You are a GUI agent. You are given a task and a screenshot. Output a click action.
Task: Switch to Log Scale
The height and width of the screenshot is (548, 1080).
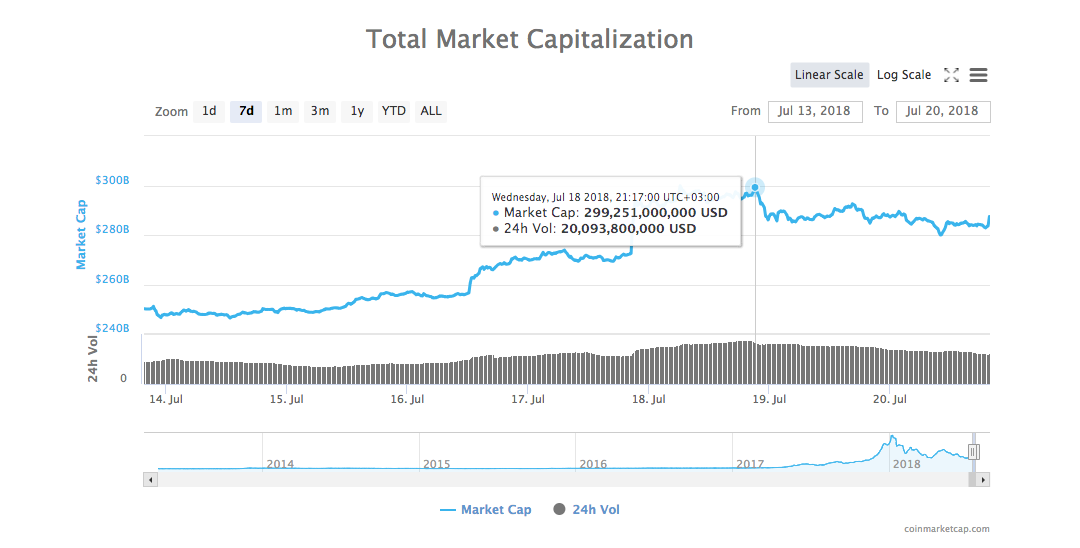click(904, 75)
